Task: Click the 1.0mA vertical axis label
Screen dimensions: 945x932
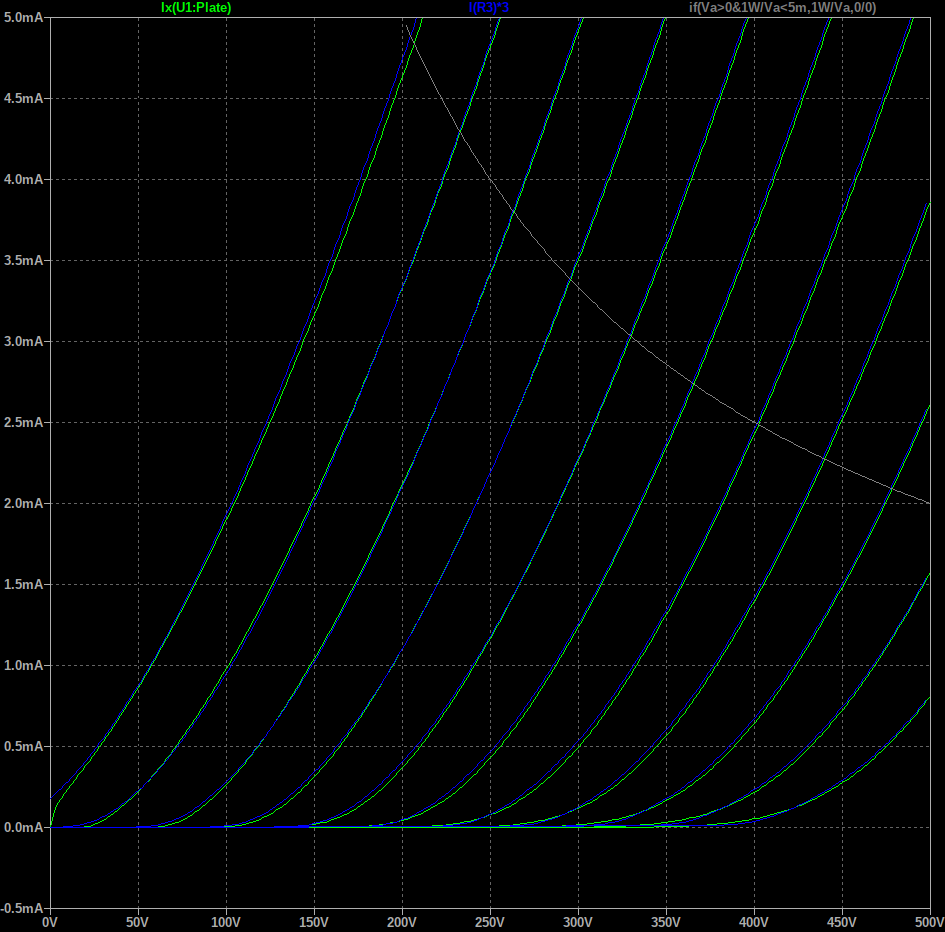Action: (x=24, y=666)
